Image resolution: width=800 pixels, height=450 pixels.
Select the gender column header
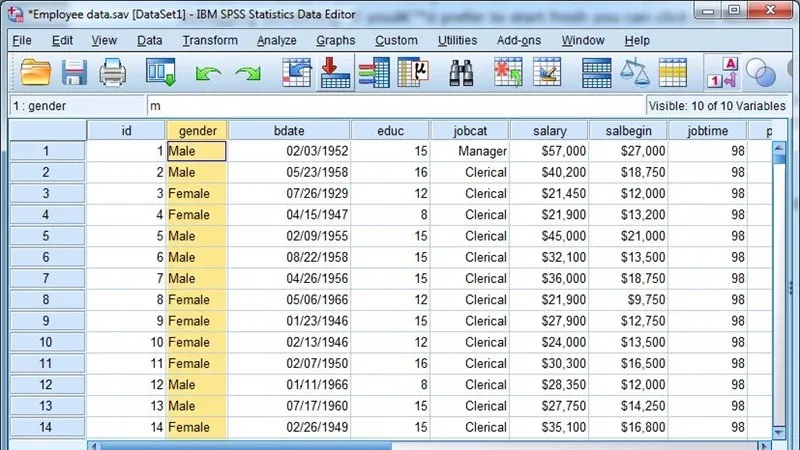[197, 131]
